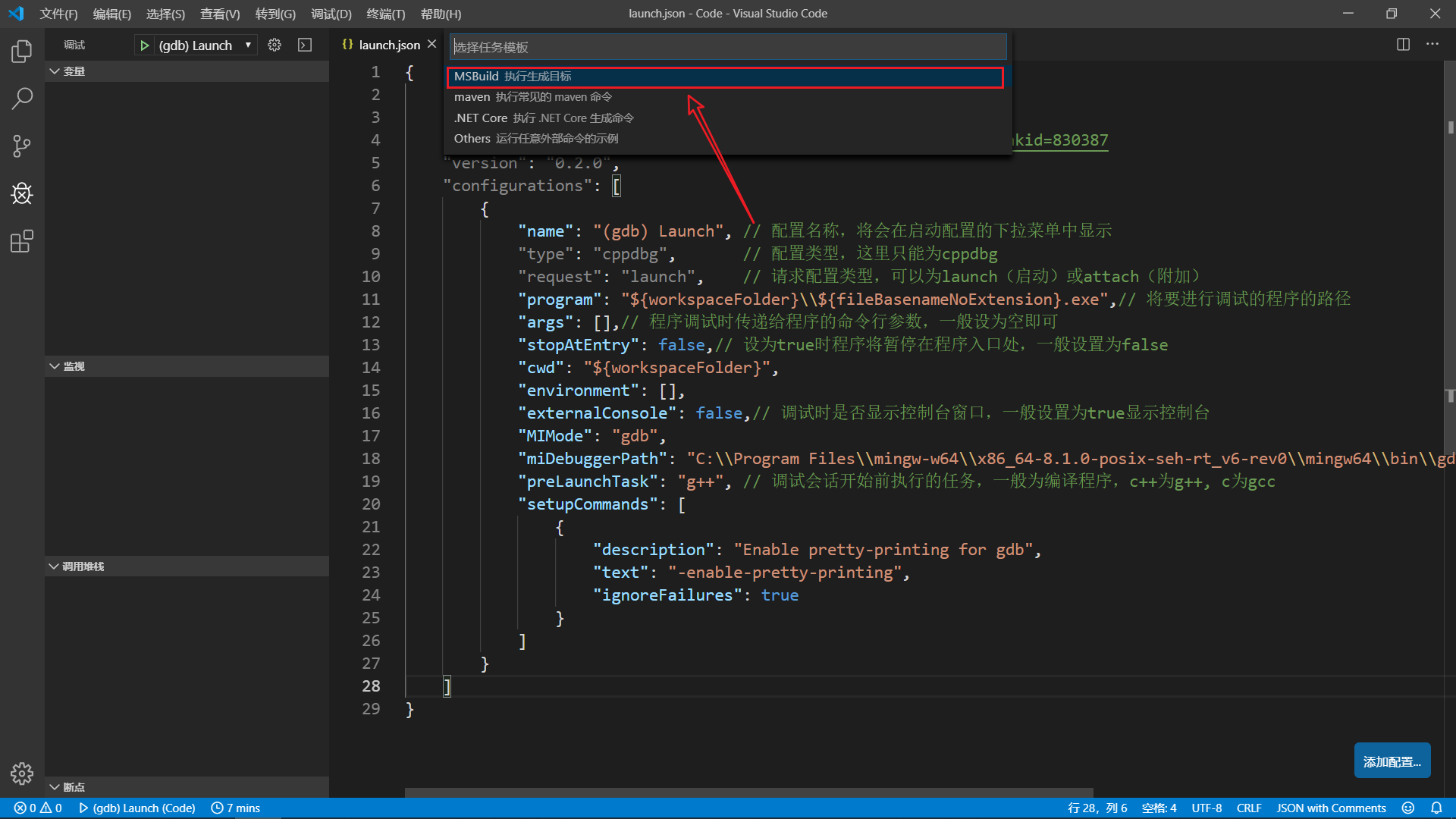Viewport: 1456px width, 819px height.
Task: Open launch.json via debug gear icon
Action: [x=275, y=45]
